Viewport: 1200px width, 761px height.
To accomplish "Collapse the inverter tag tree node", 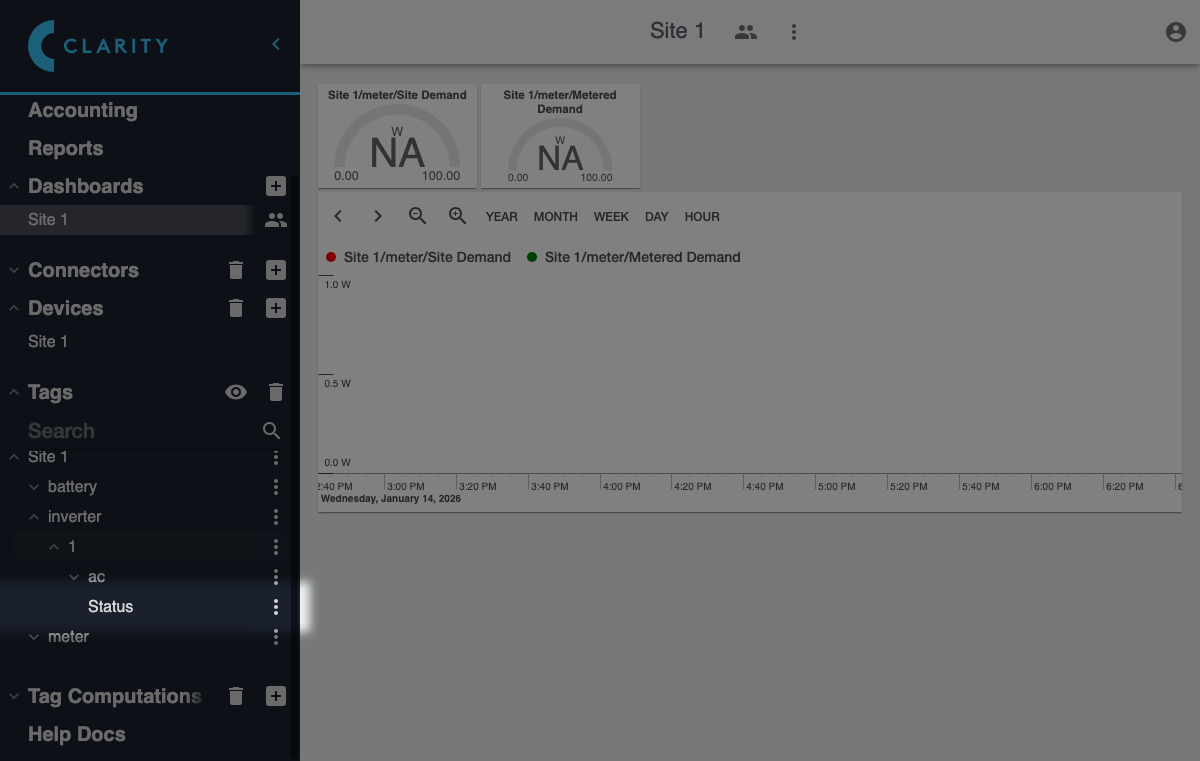I will [x=34, y=517].
